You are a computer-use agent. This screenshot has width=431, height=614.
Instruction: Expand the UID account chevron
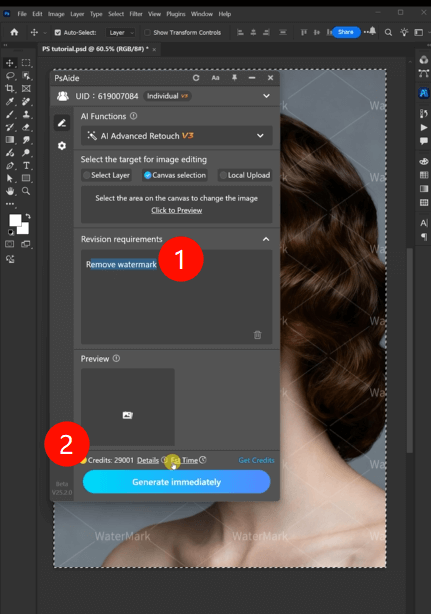pyautogui.click(x=266, y=96)
